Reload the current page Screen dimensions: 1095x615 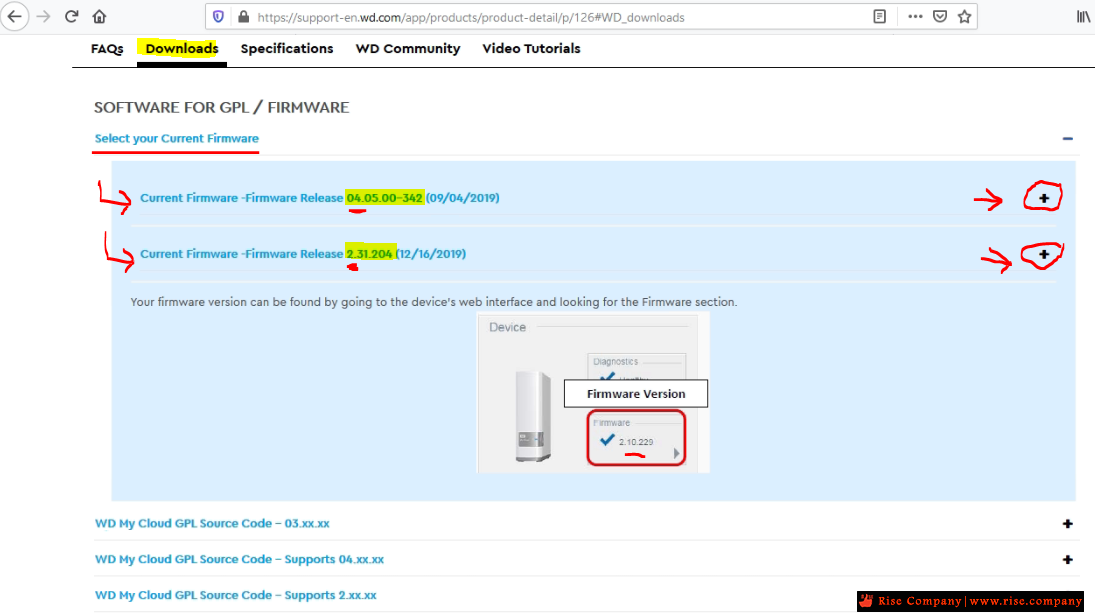(x=71, y=17)
